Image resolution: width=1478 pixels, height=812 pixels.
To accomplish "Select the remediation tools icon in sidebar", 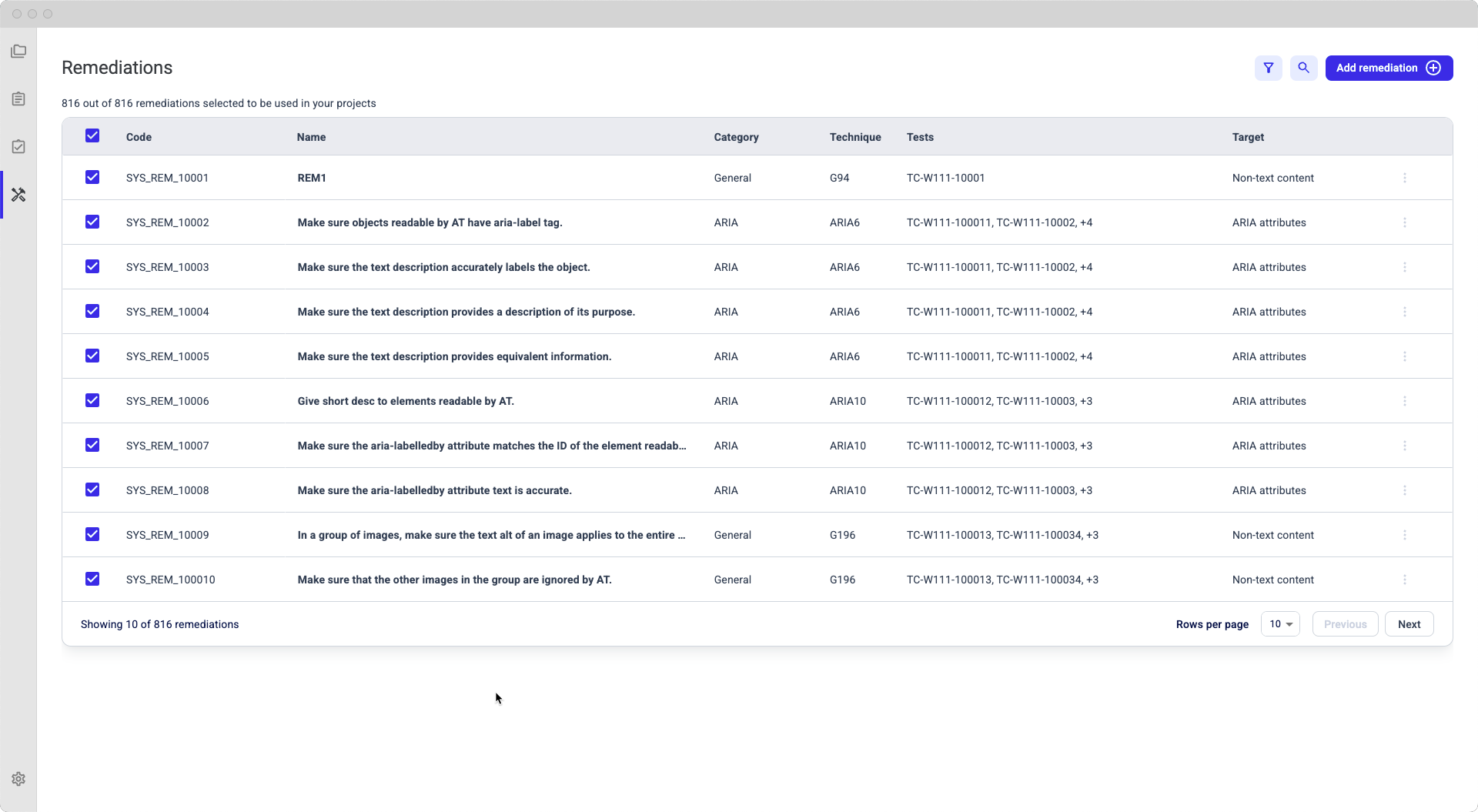I will (18, 195).
